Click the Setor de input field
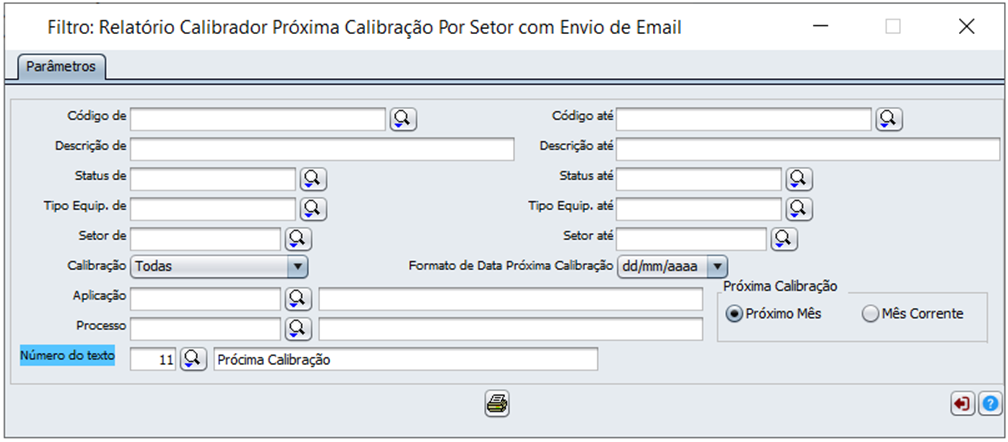 click(x=205, y=238)
